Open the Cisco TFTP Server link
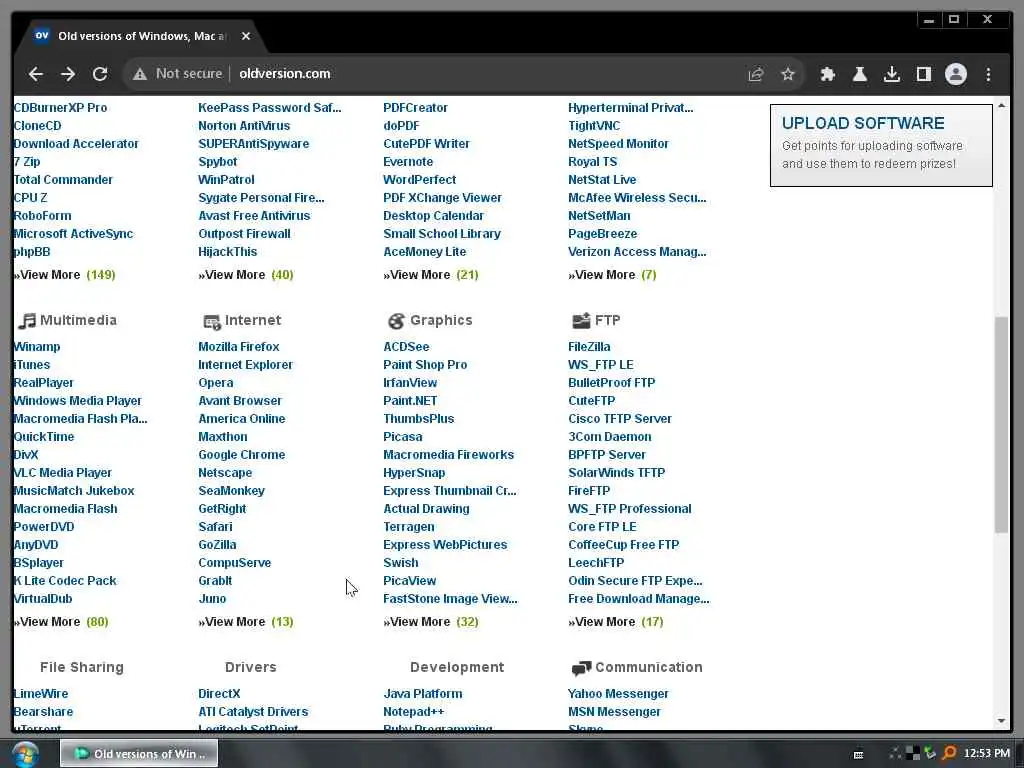Viewport: 1024px width, 768px height. pyautogui.click(x=620, y=419)
